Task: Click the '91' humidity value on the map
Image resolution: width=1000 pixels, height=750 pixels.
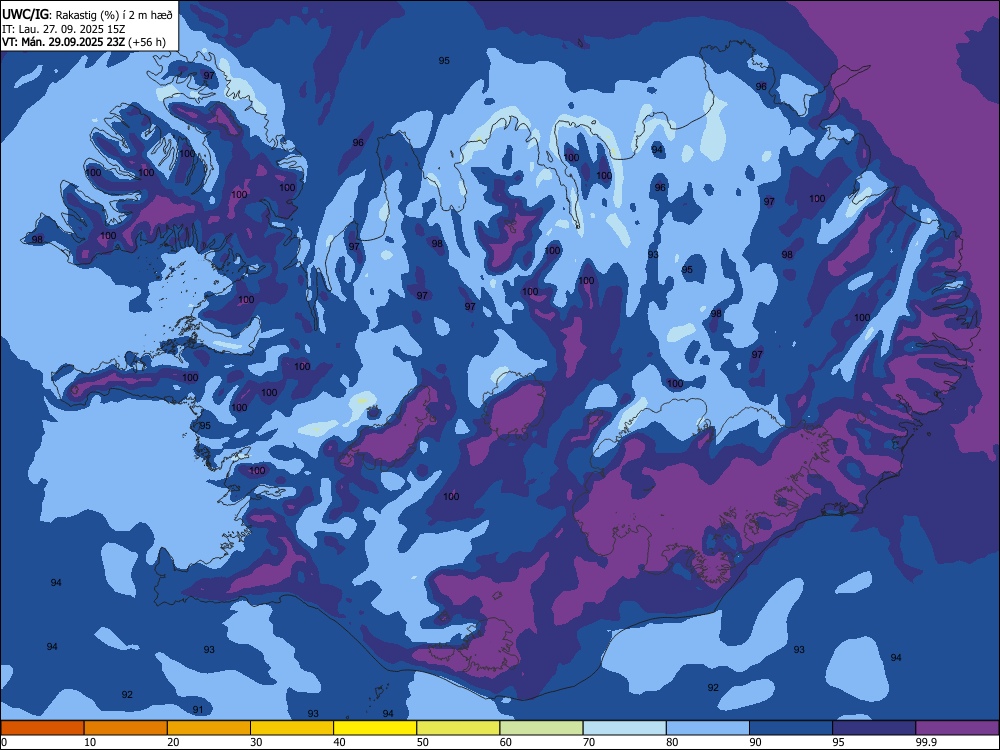Action: click(198, 710)
